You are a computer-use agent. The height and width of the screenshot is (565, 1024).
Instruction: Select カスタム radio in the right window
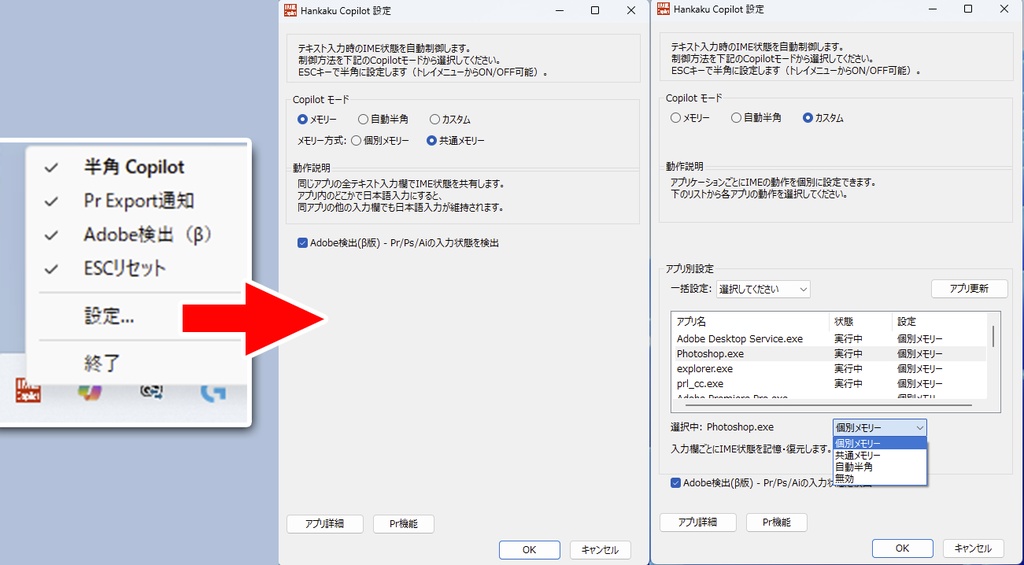[823, 118]
